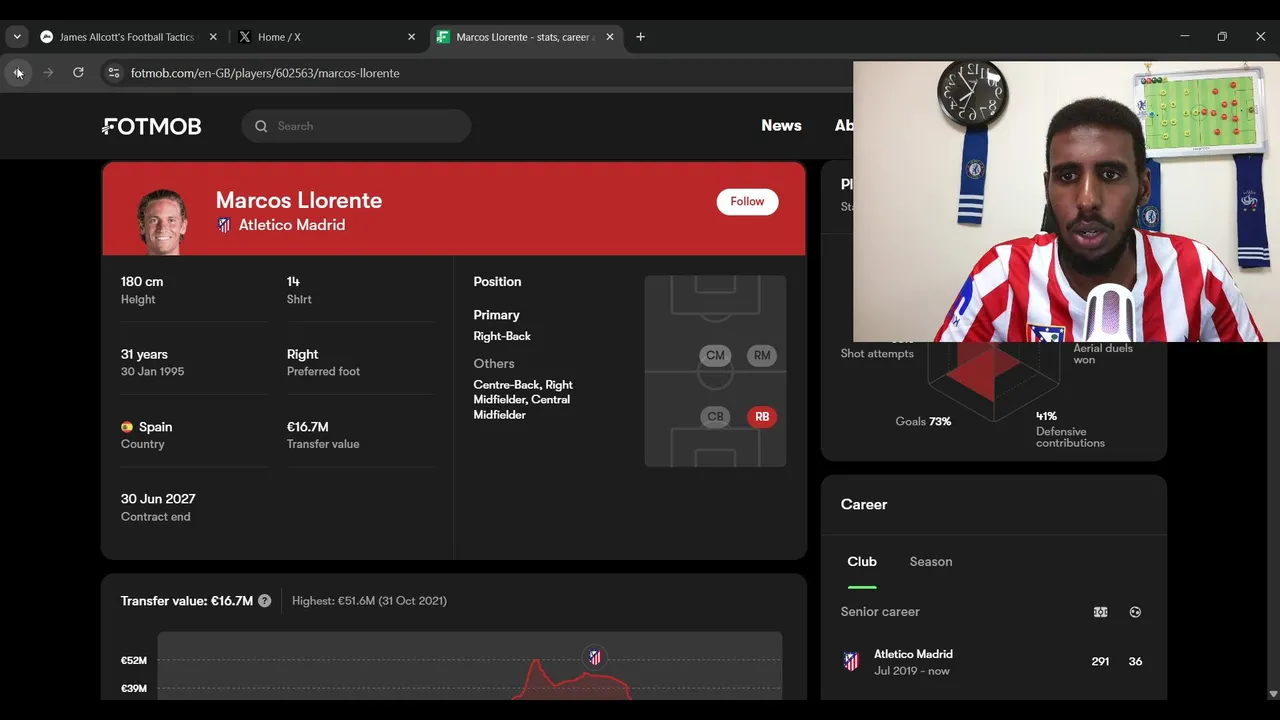Click the page scrollbar down arrow
The image size is (1280, 720).
point(1272,694)
